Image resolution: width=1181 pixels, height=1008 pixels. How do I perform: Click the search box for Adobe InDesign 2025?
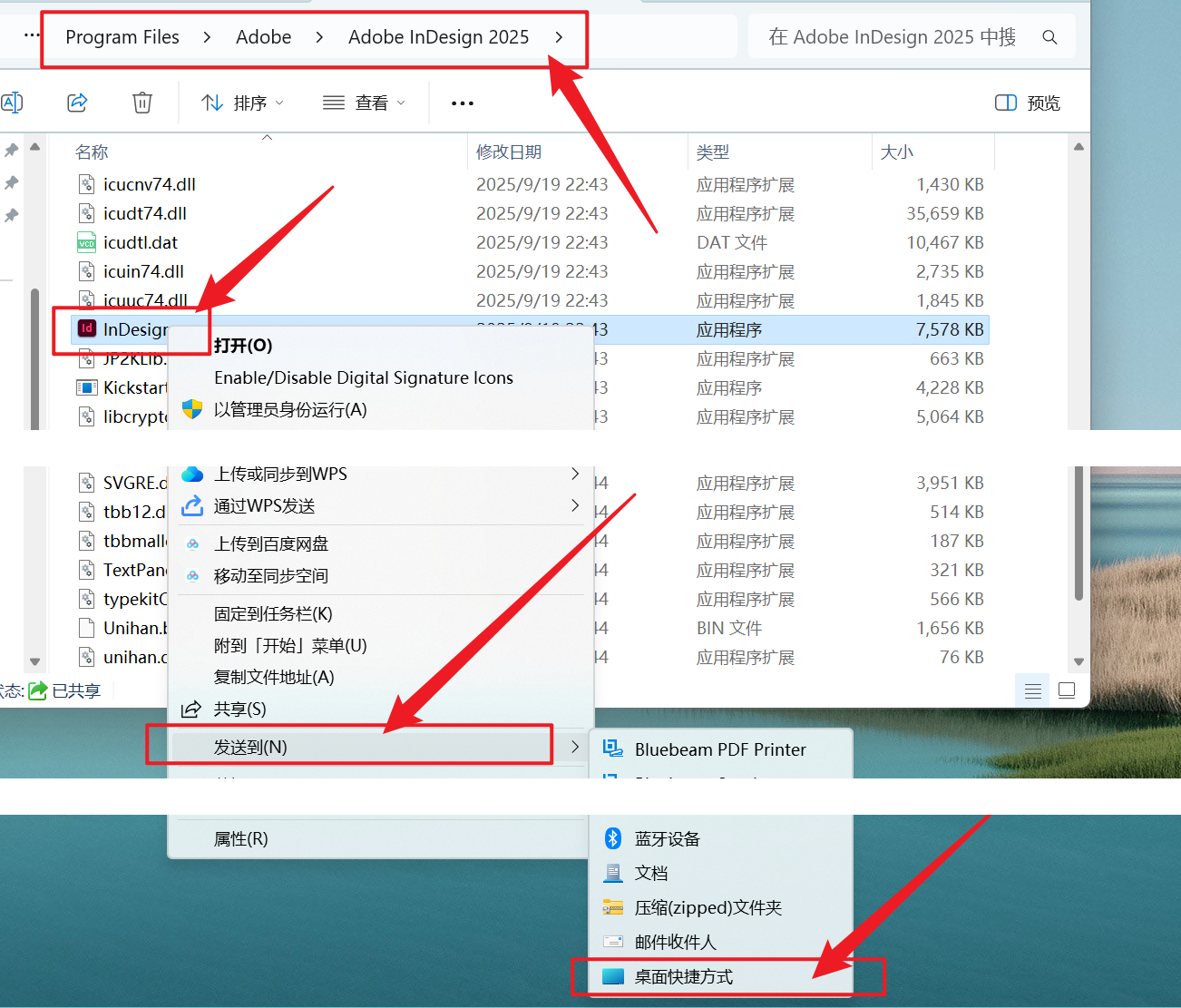[912, 37]
